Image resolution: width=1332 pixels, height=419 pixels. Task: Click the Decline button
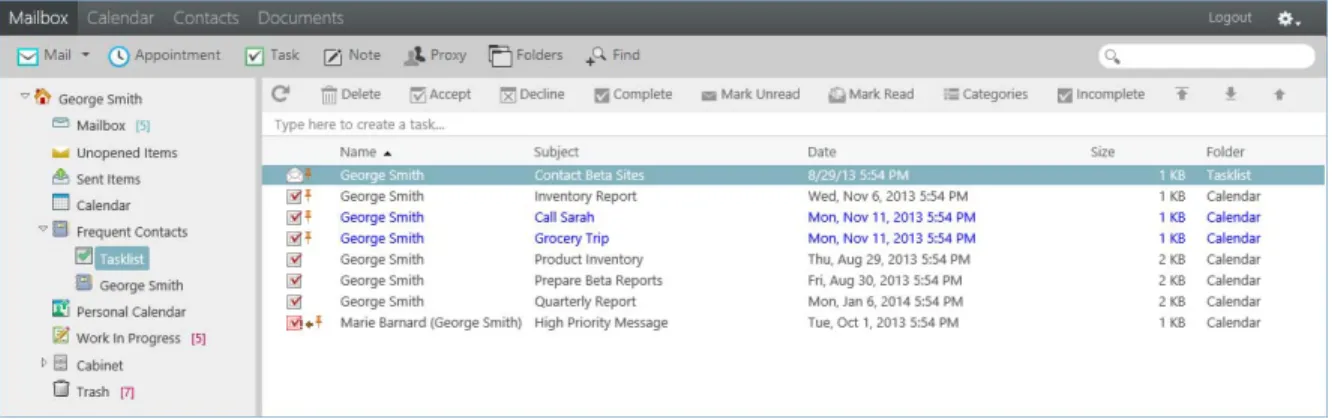[x=532, y=94]
